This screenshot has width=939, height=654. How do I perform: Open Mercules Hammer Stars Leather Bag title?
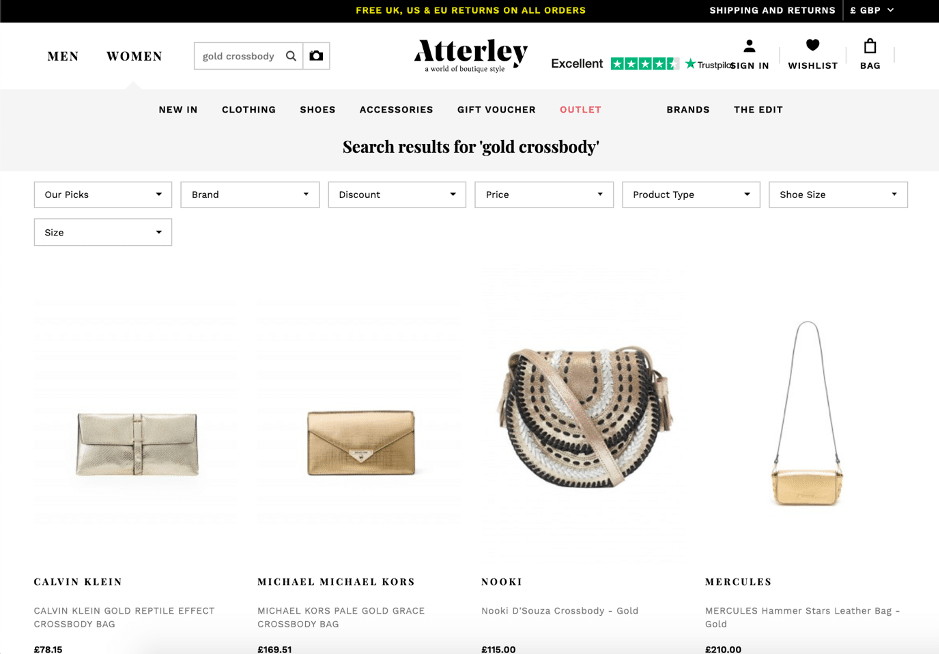point(802,617)
